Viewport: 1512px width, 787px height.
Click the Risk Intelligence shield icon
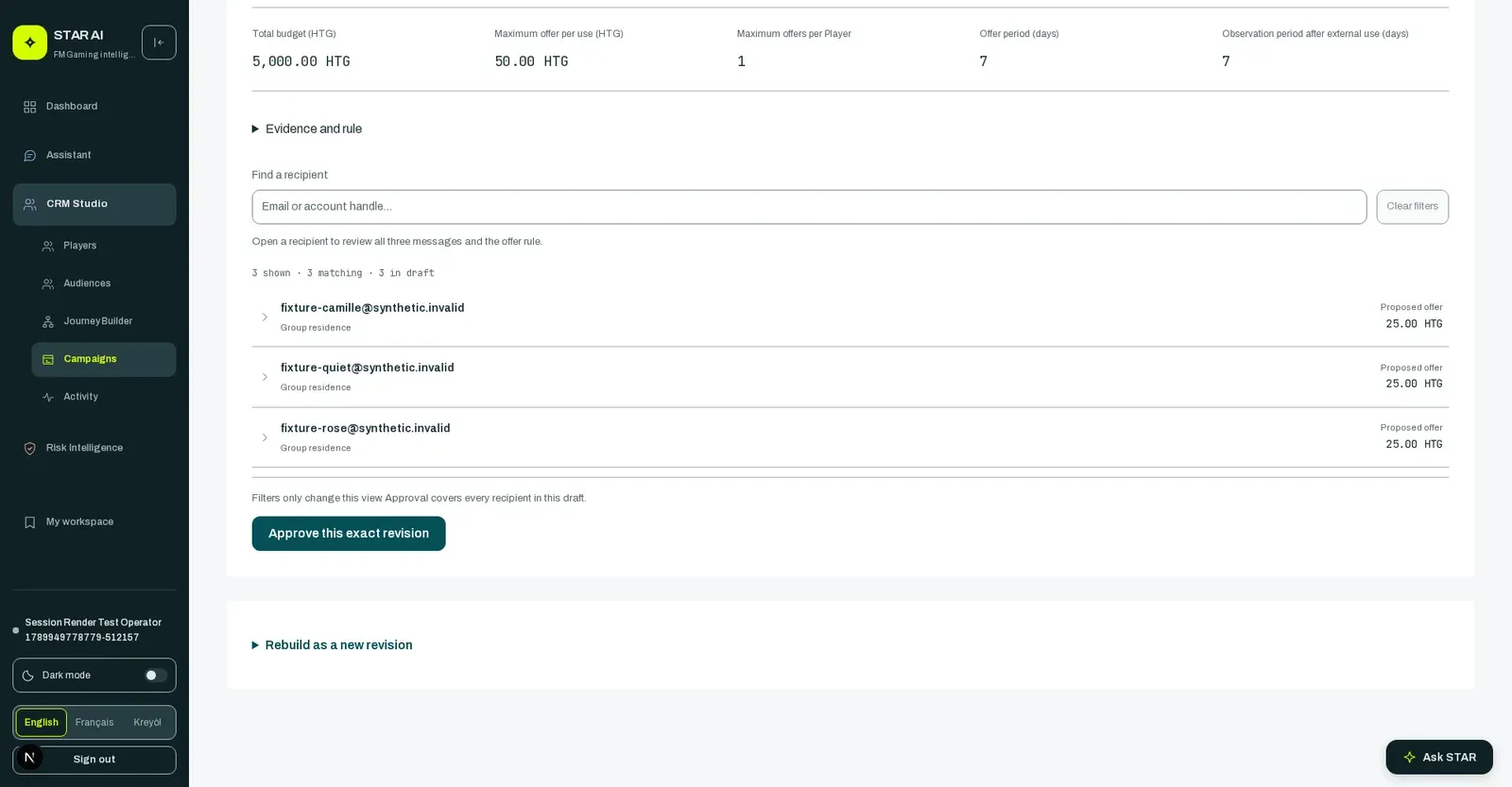coord(29,449)
